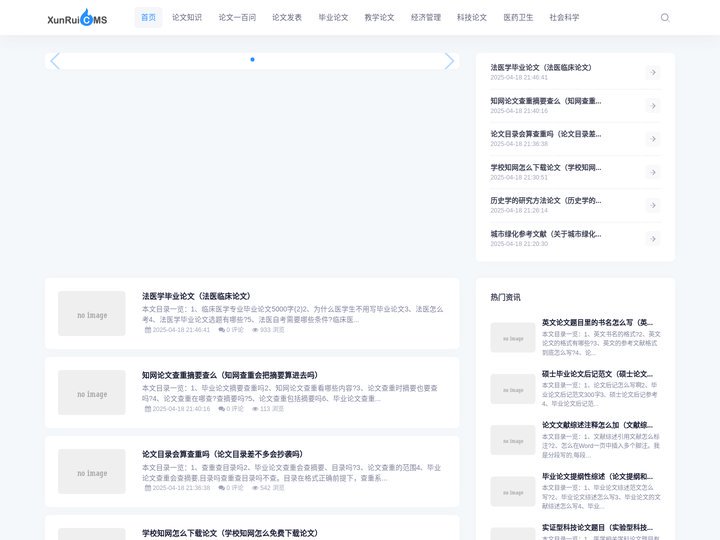Click no image thumbnail of 论文目录会算查重吗 article
This screenshot has height=540, width=720.
(x=92, y=471)
